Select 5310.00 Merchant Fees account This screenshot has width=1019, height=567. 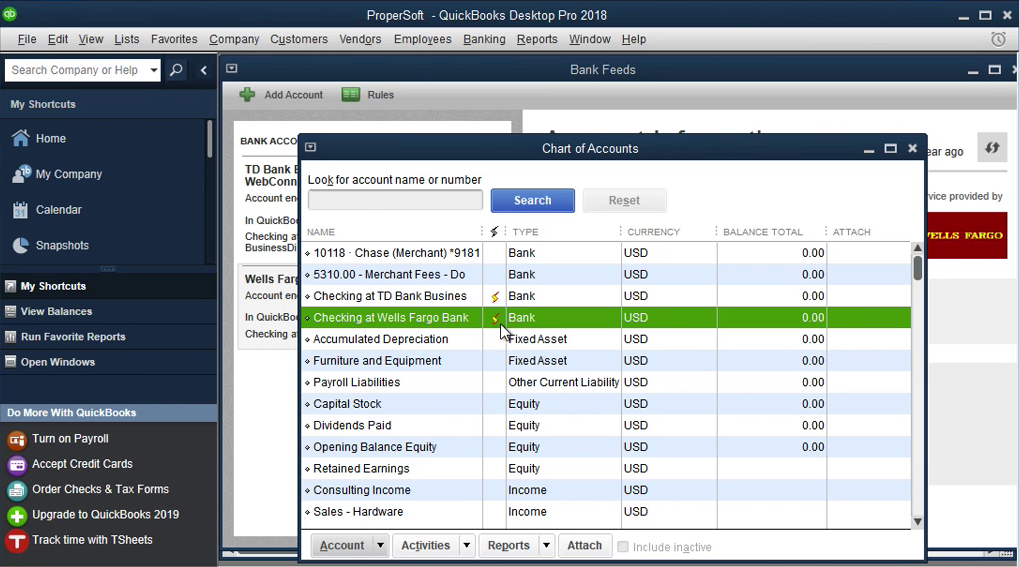pos(606,274)
